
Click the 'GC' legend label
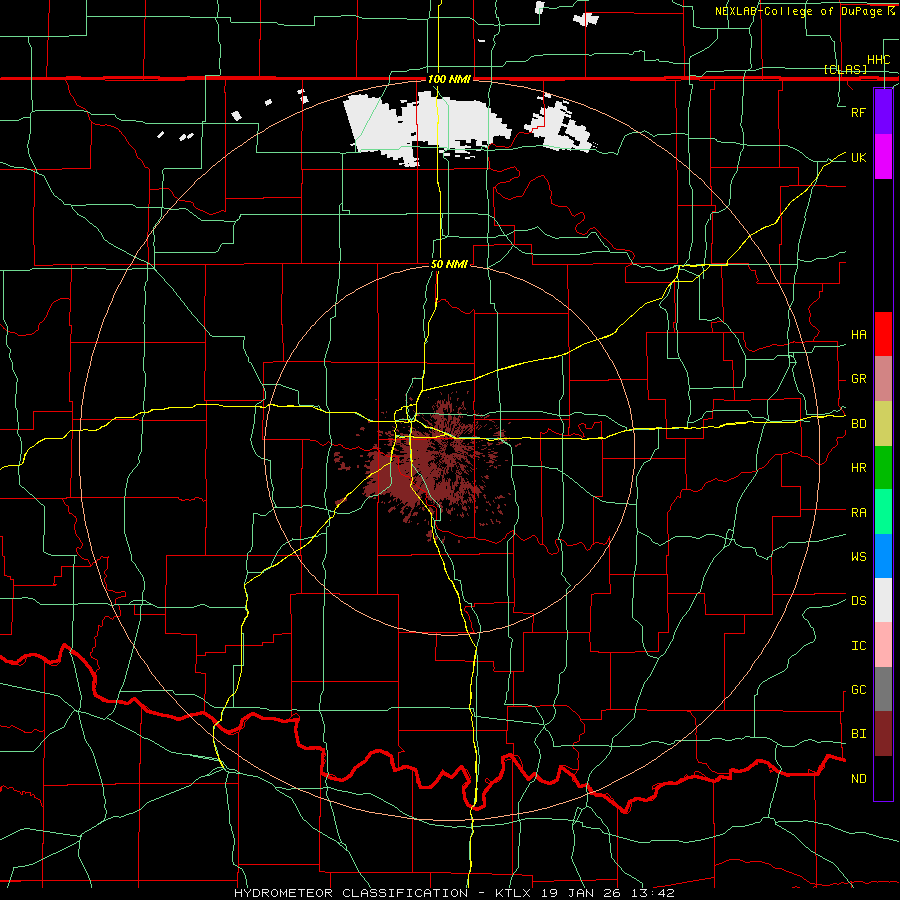coord(858,690)
